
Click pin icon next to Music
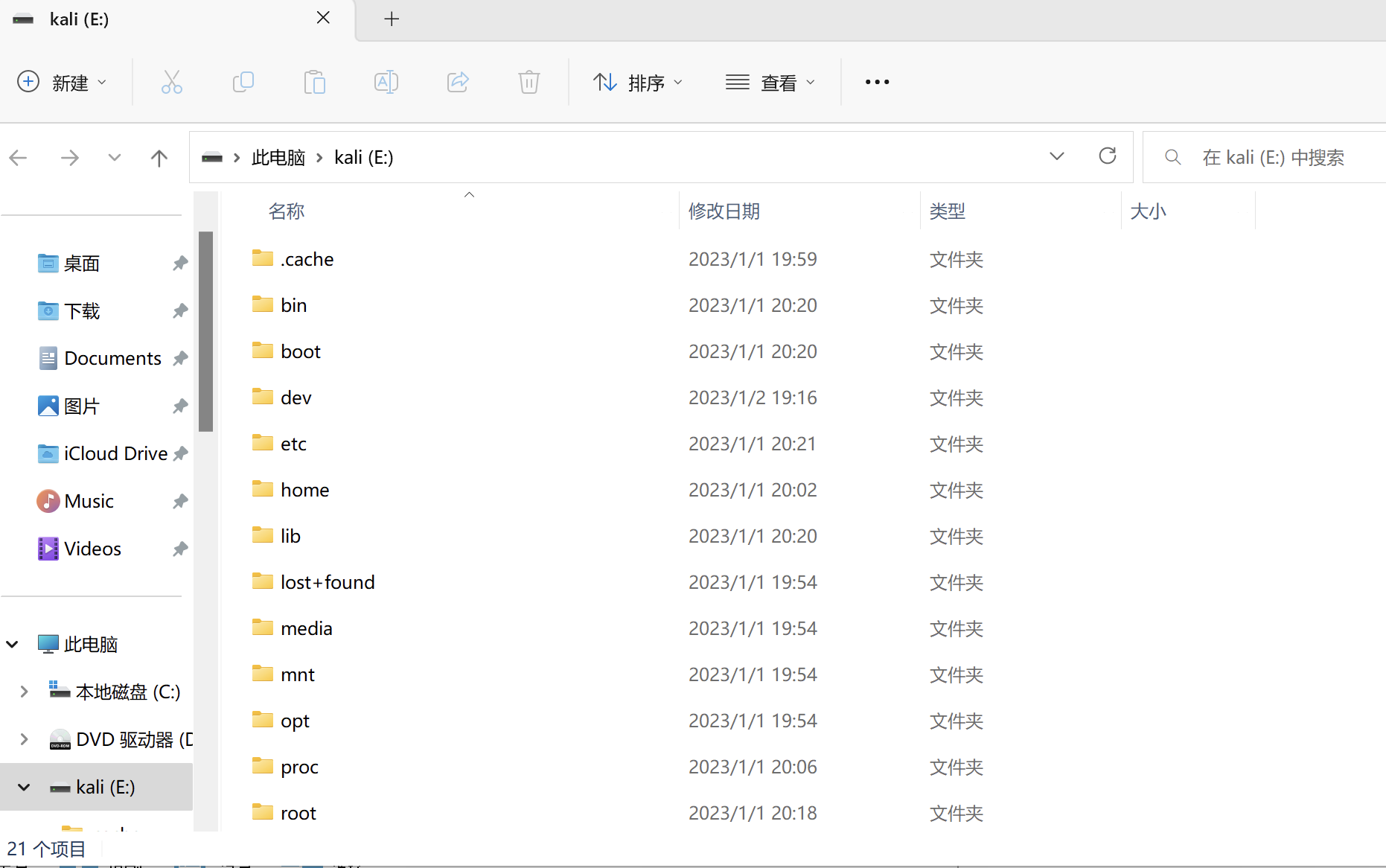180,501
